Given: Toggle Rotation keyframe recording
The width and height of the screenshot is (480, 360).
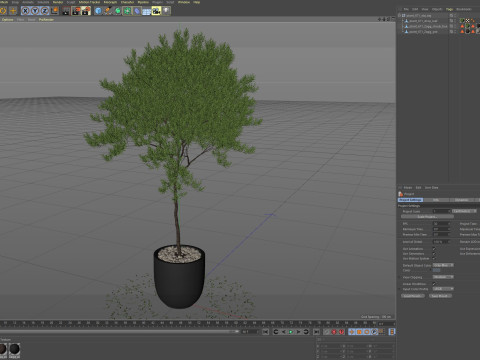Looking at the screenshot, I should (367, 332).
